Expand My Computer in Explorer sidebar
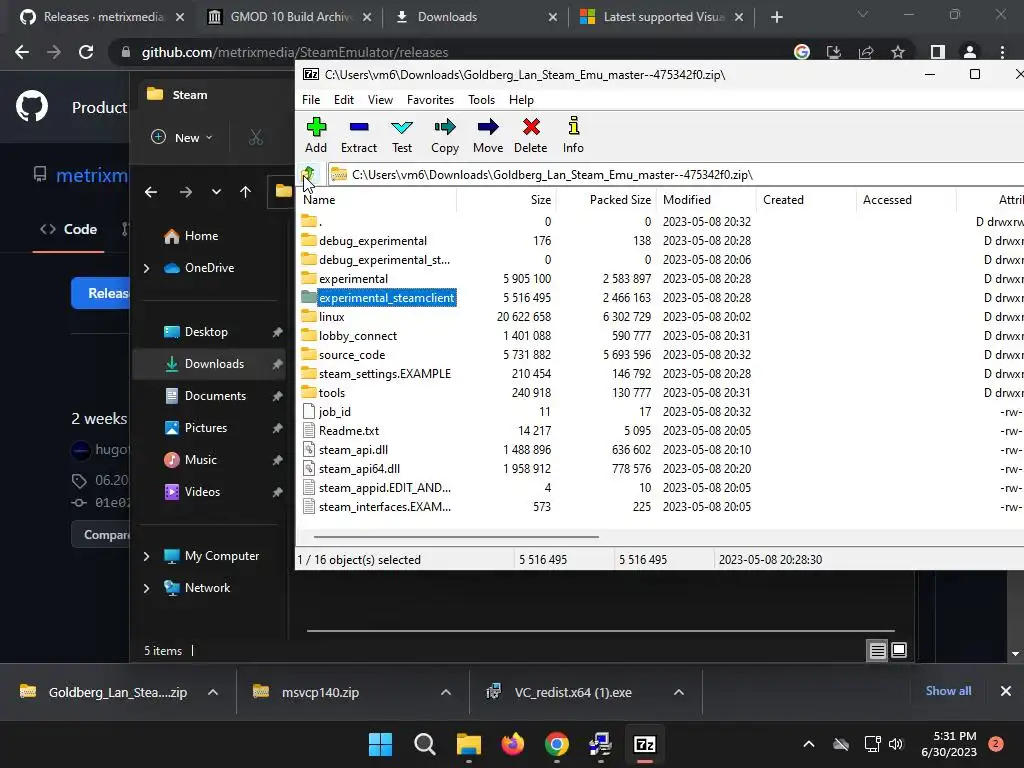The height and width of the screenshot is (768, 1024). [146, 556]
